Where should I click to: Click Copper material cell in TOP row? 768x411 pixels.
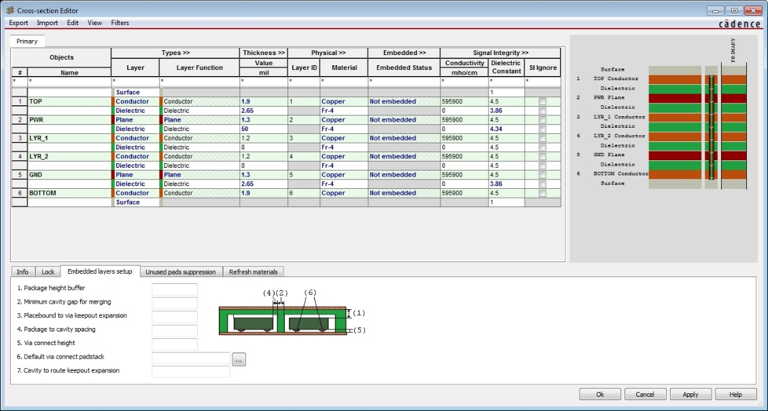(x=344, y=101)
